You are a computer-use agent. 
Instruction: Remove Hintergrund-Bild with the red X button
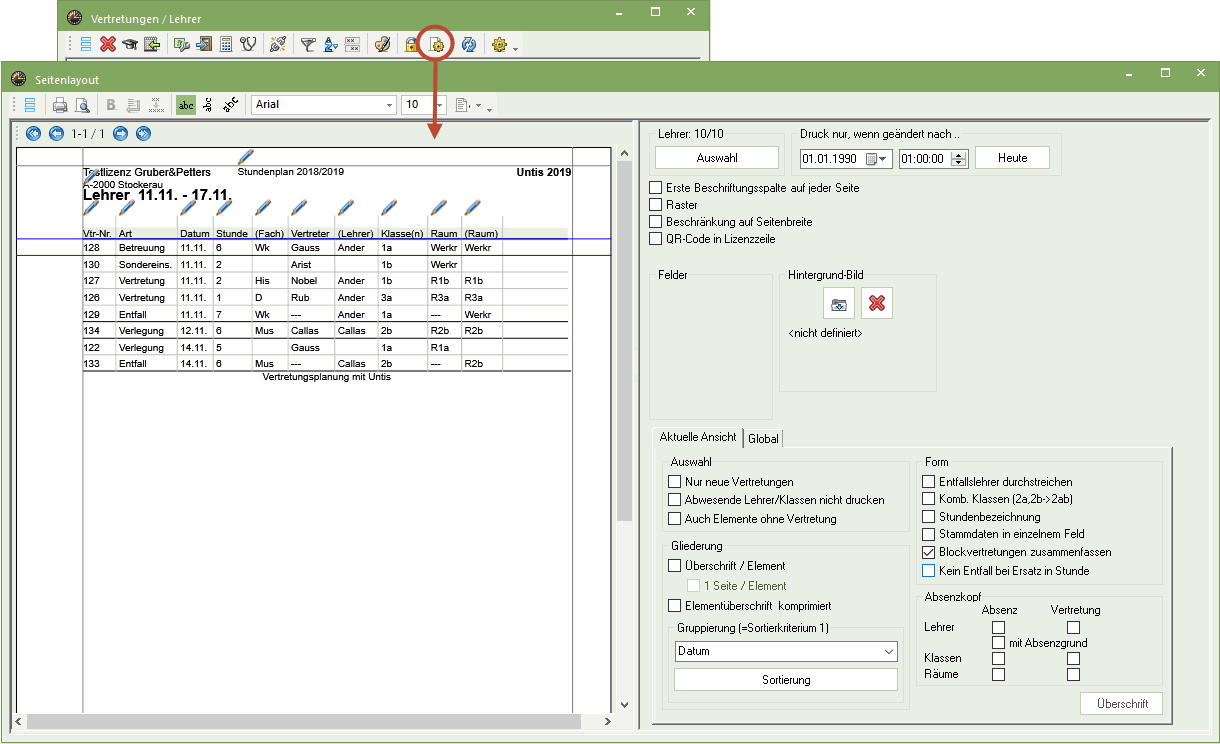pos(877,303)
